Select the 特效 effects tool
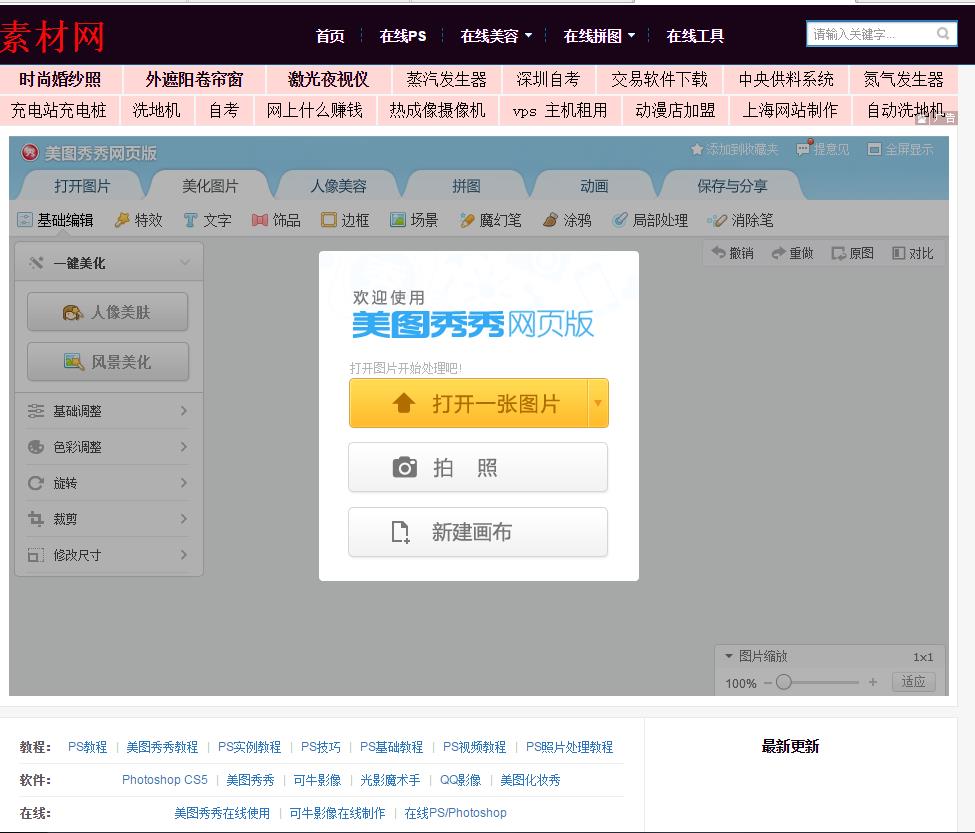This screenshot has height=833, width=975. [138, 220]
